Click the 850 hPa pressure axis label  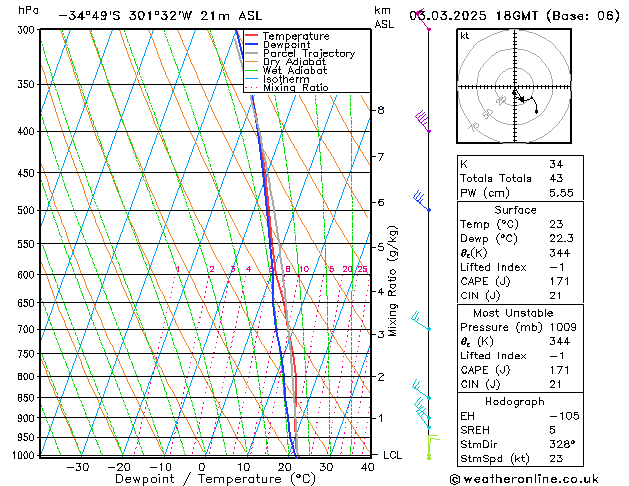click(x=28, y=398)
